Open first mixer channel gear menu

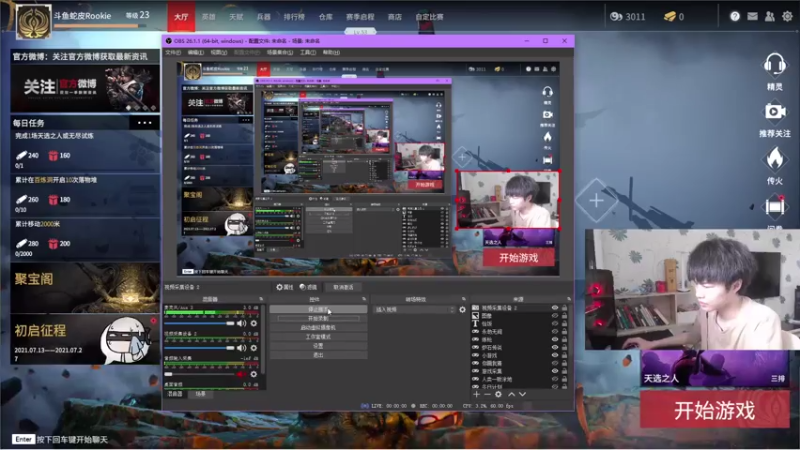(x=254, y=323)
